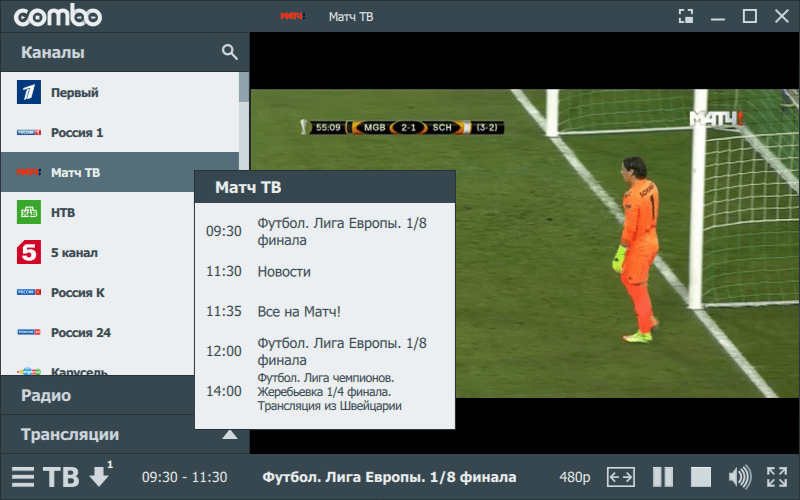Image resolution: width=800 pixels, height=500 pixels.
Task: Open the Радио section
Action: tap(97, 395)
